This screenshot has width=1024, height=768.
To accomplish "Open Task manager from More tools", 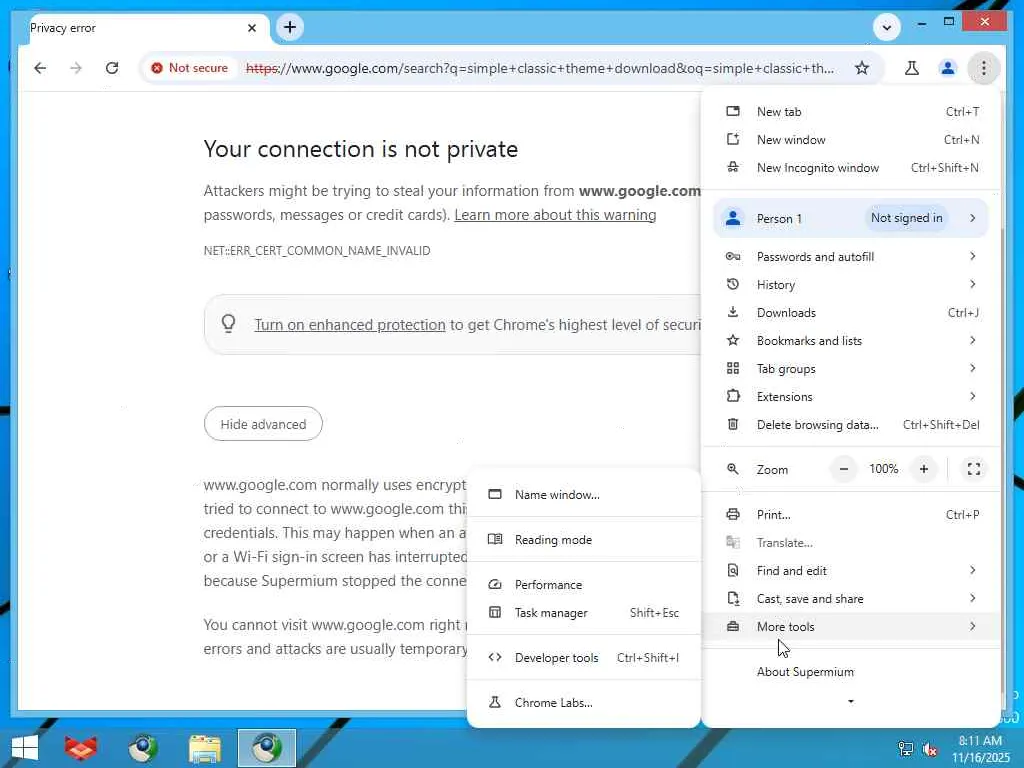I will (x=551, y=613).
